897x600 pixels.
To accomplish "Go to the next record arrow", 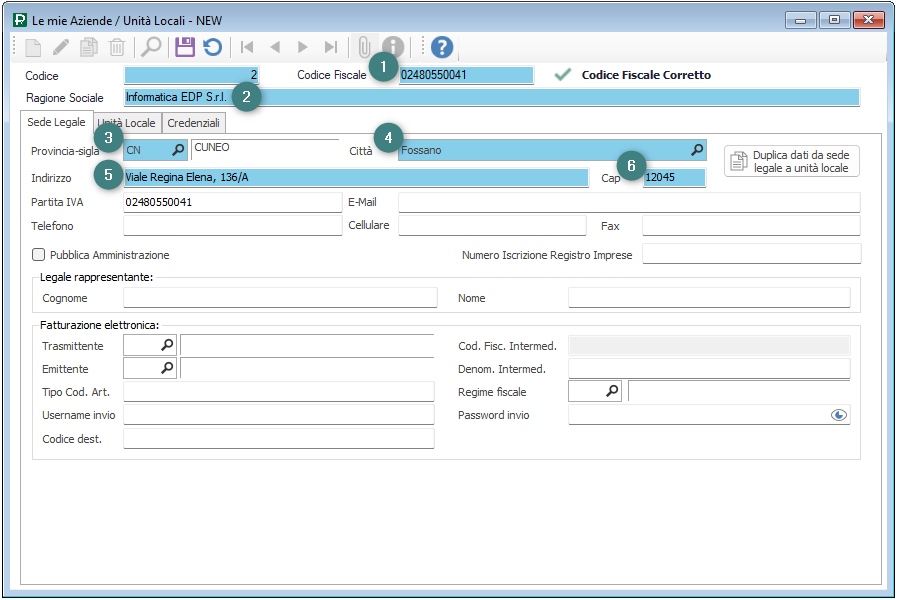I will (x=302, y=47).
